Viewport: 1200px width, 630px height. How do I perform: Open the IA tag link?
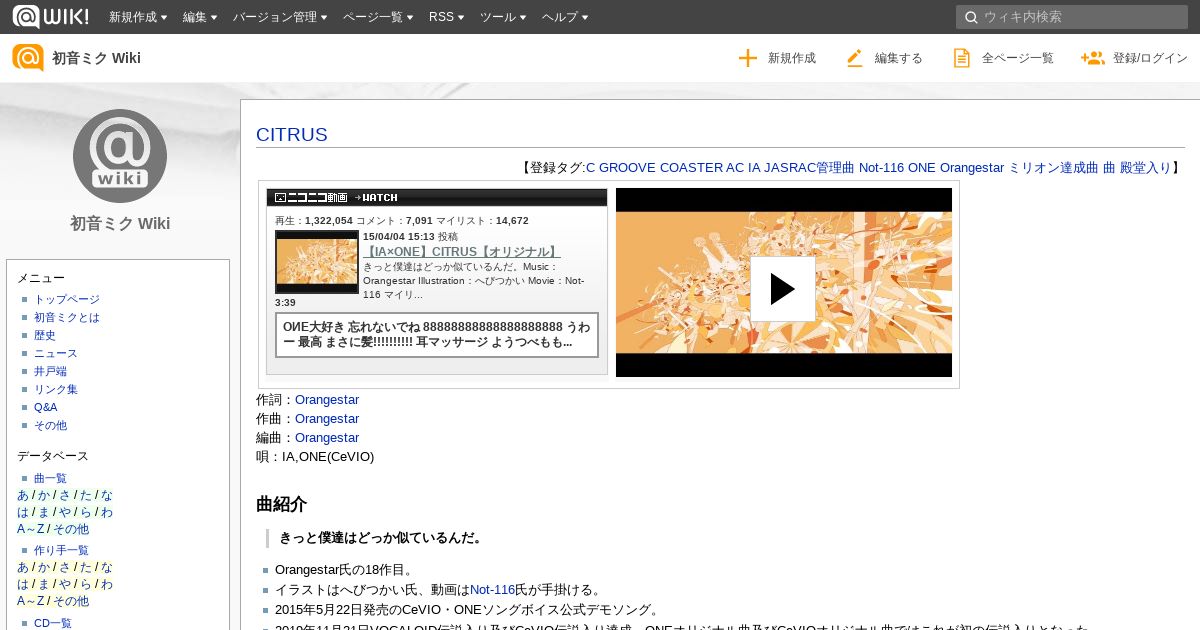[753, 168]
